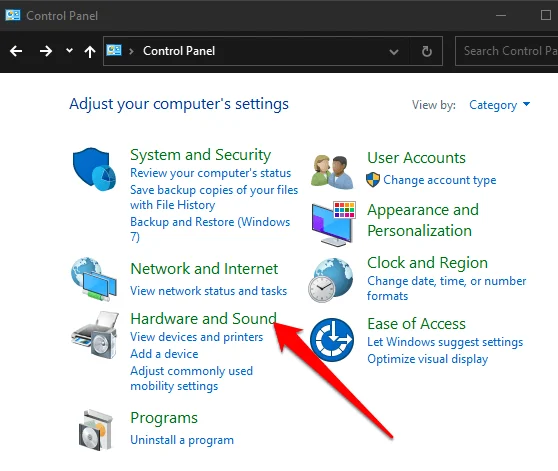Open Change date, time, or number formats
Image resolution: width=558 pixels, height=471 pixels.
point(447,289)
